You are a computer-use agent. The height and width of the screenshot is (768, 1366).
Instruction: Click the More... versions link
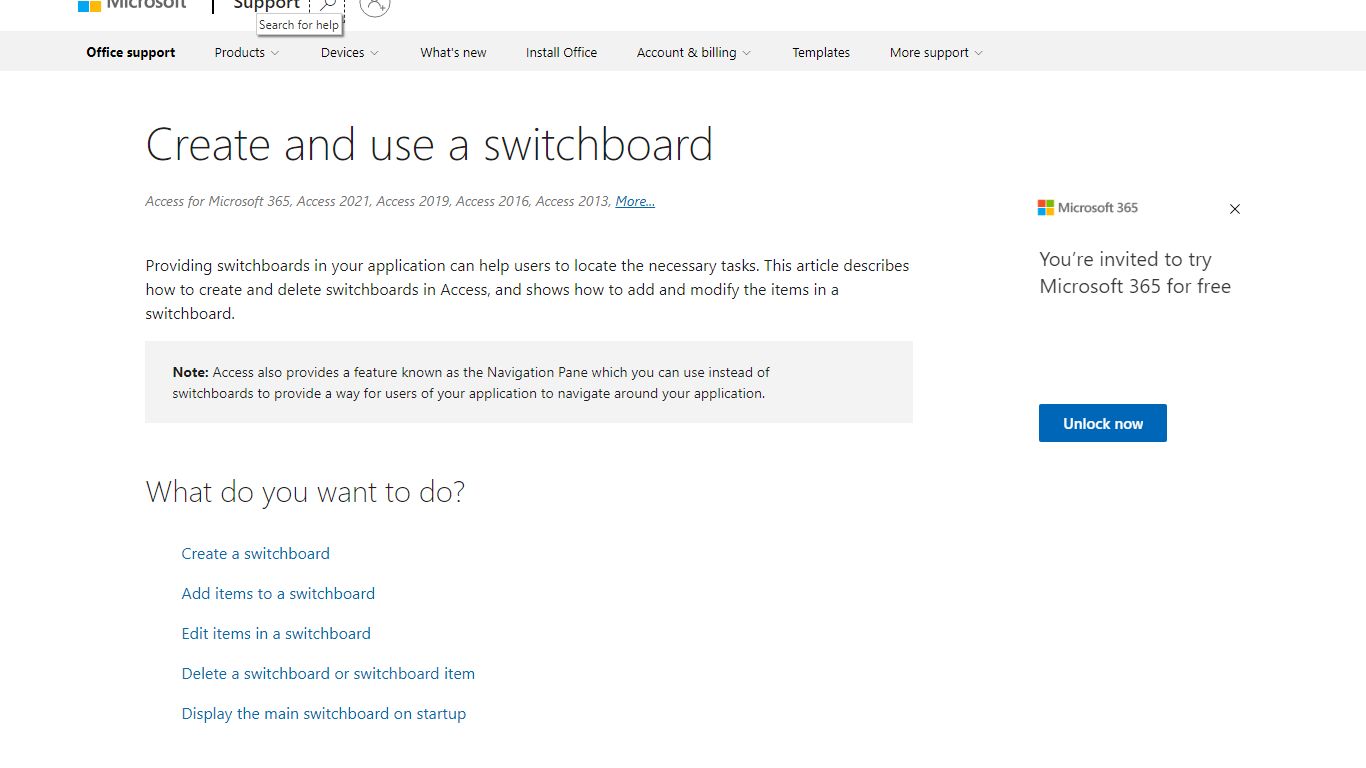[x=635, y=201]
